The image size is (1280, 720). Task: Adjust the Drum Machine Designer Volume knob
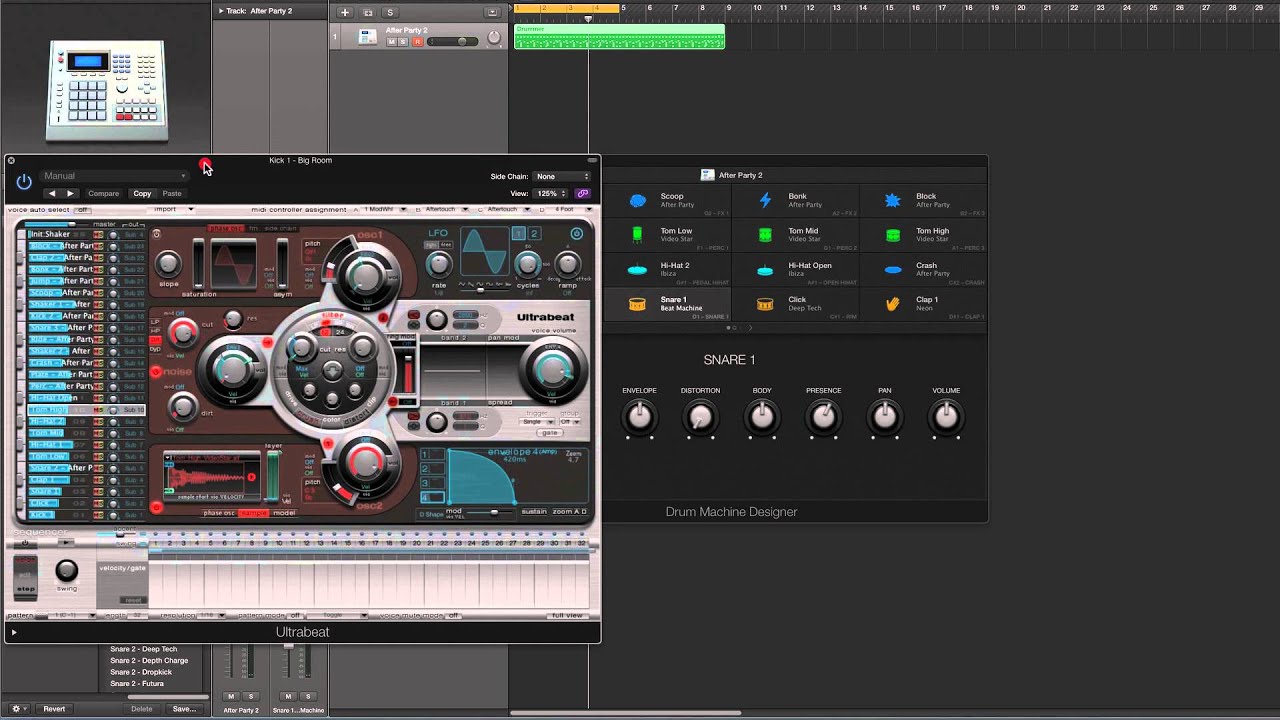[946, 416]
